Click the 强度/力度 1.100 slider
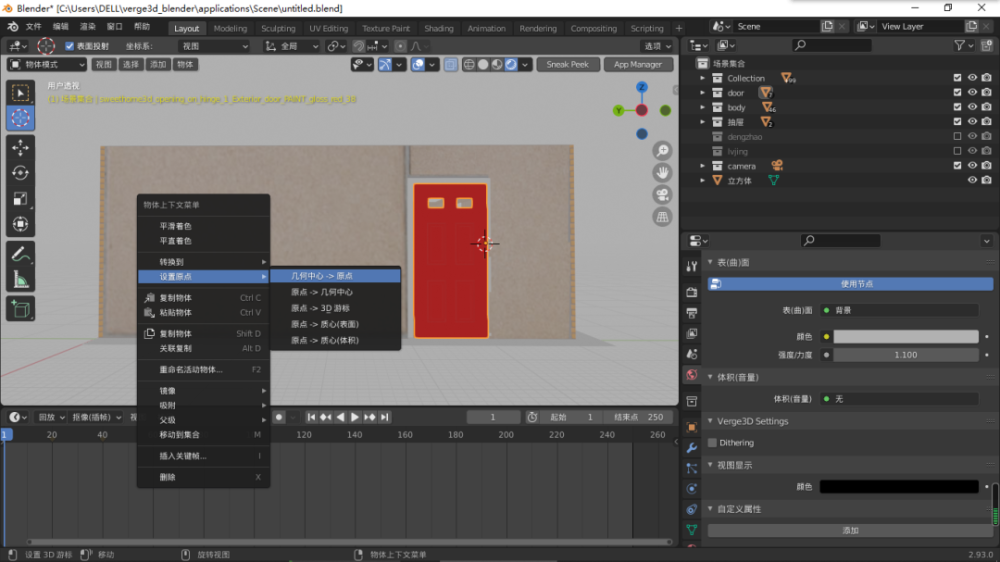This screenshot has height=562, width=1000. [x=906, y=355]
